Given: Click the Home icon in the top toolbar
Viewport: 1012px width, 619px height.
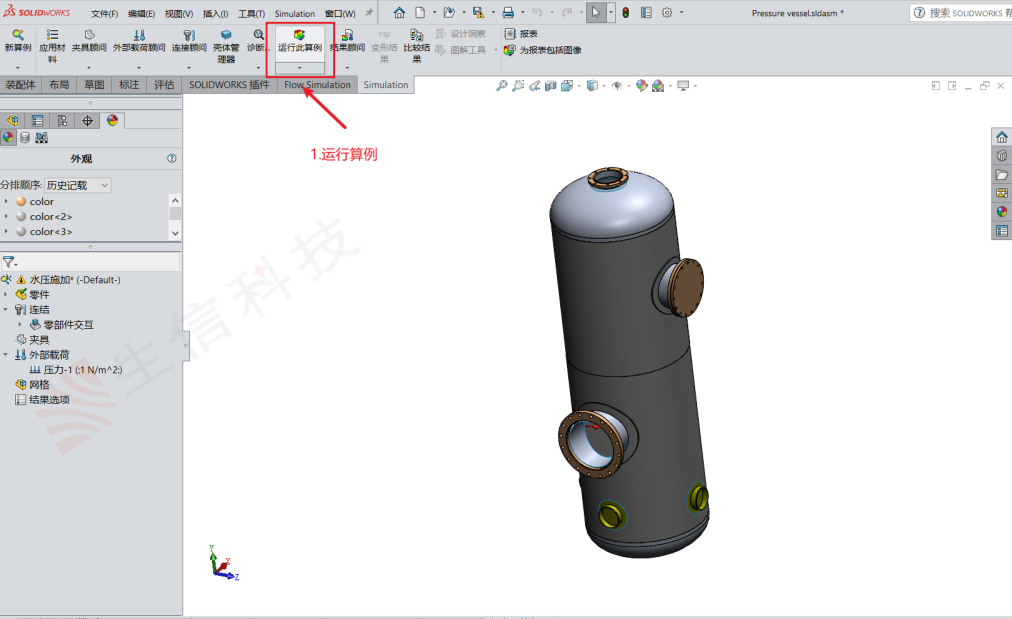Looking at the screenshot, I should [x=399, y=13].
